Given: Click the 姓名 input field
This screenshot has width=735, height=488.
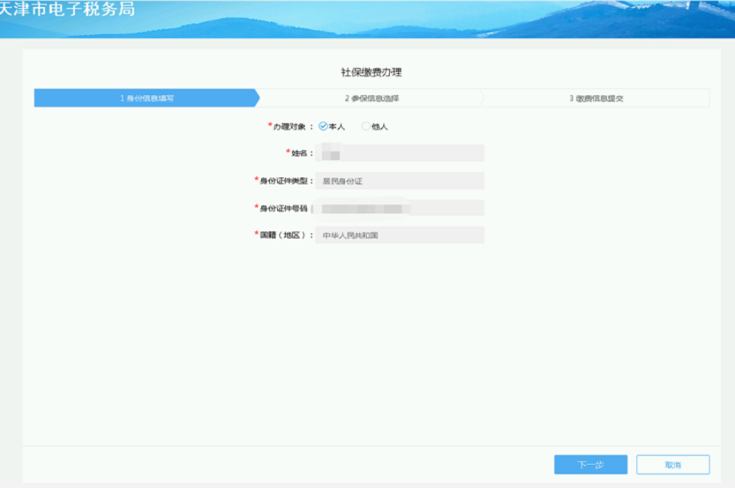Looking at the screenshot, I should tap(399, 153).
